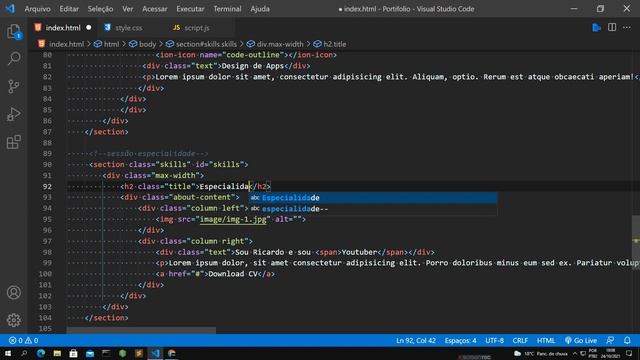
Task: Open Mail app from taskbar
Action: (90, 353)
